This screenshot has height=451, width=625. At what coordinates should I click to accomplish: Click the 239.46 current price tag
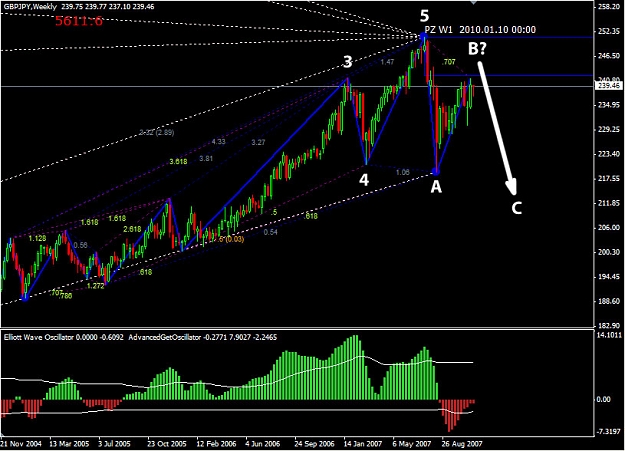tap(609, 86)
